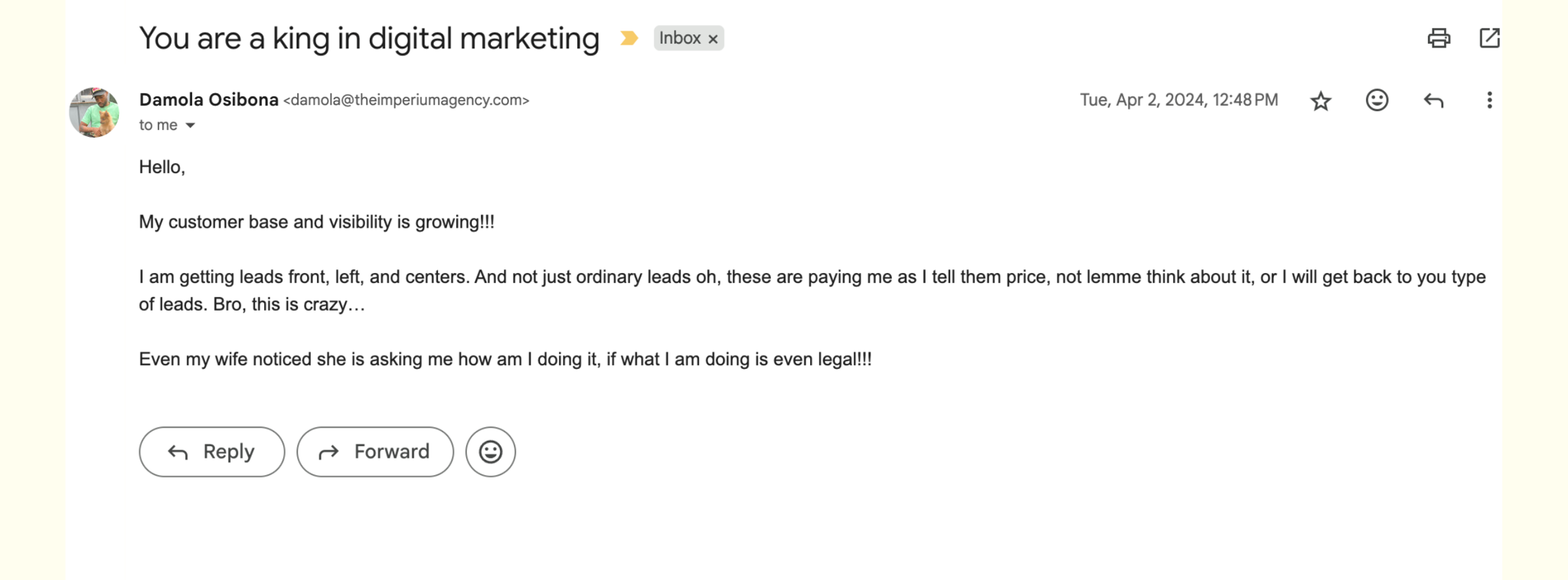
Task: Click the reply arrow icon beside the date
Action: (1433, 100)
